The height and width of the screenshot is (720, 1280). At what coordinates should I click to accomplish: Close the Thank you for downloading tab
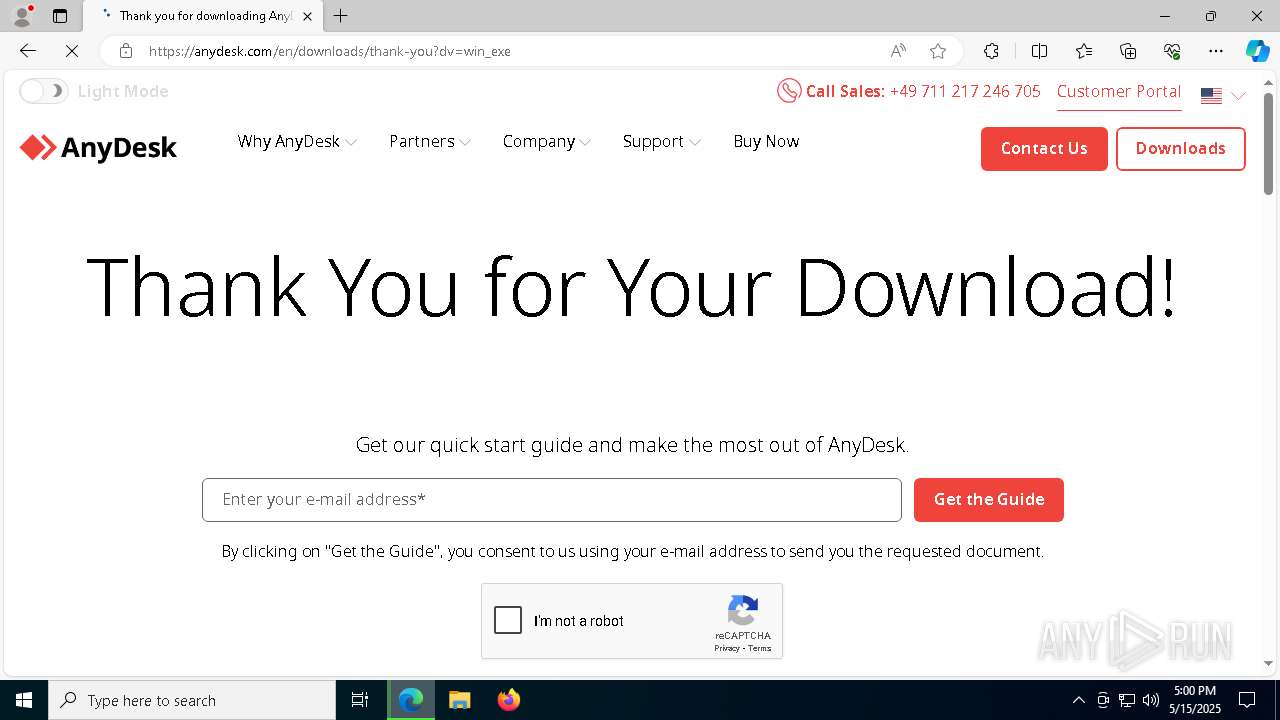tap(307, 16)
